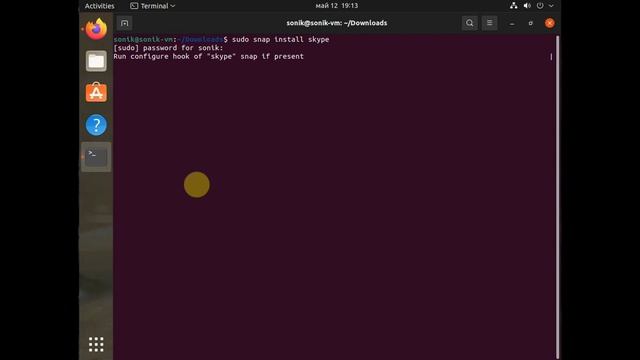Open the Terminal app menu in top bar
The height and width of the screenshot is (360, 640).
click(153, 6)
